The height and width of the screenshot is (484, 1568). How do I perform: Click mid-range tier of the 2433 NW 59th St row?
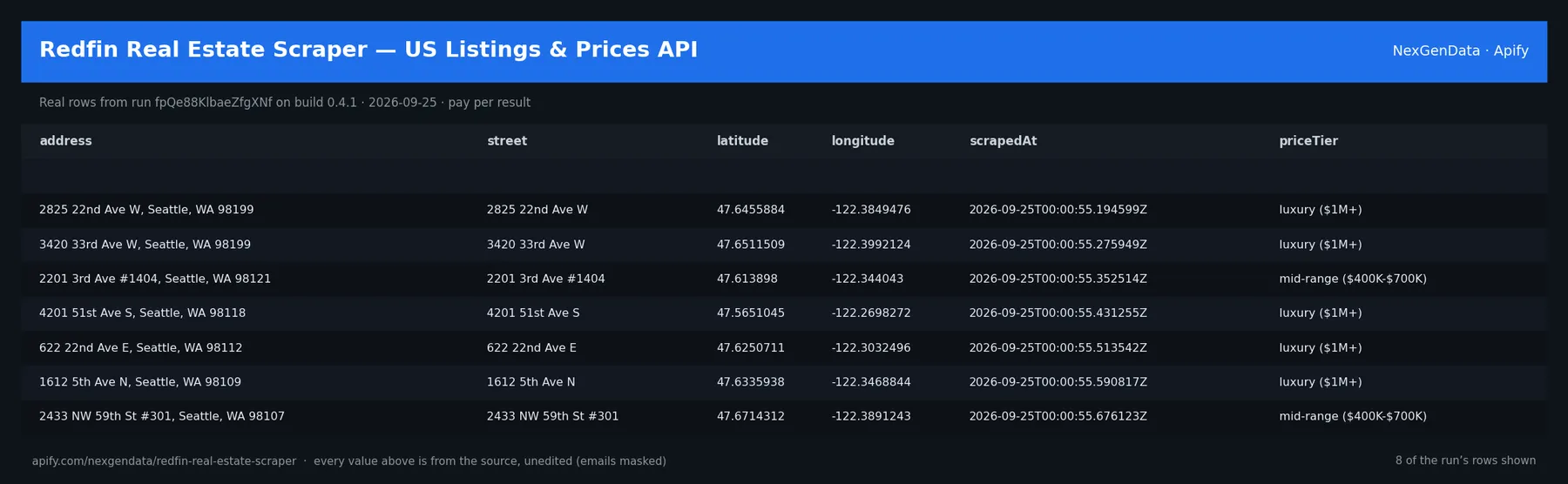pos(1353,416)
